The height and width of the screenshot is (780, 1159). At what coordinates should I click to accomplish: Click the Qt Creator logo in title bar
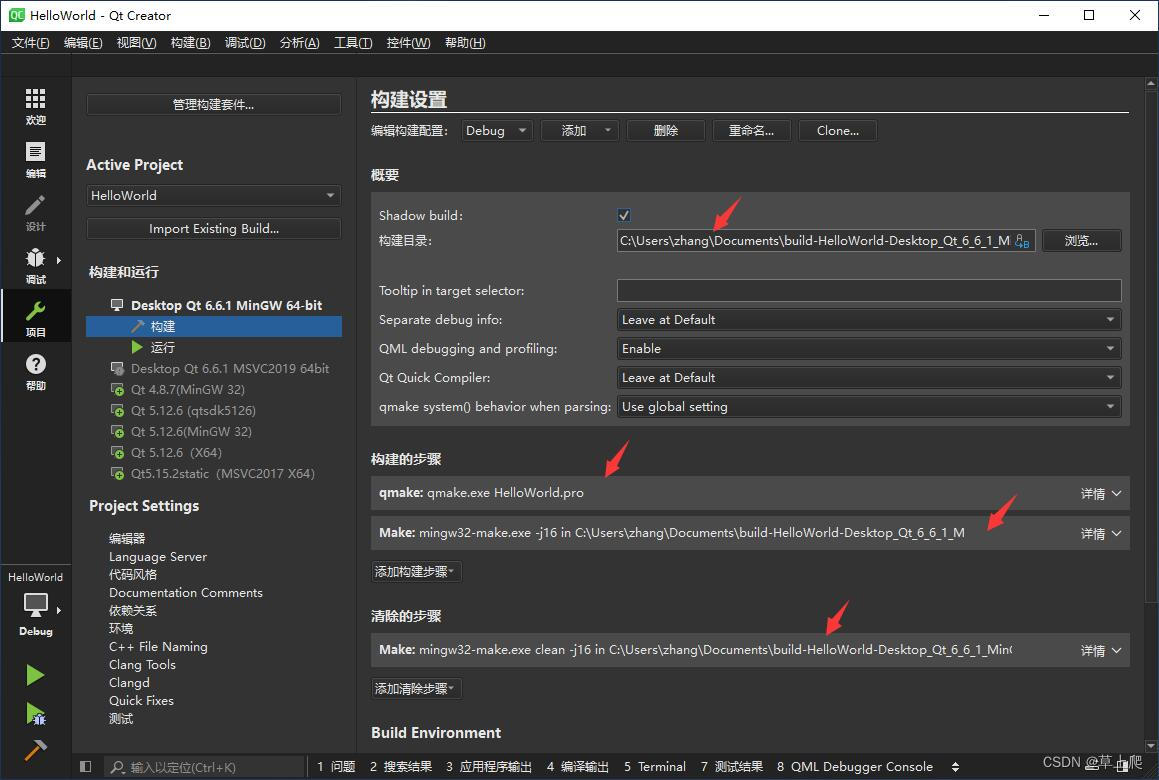(x=16, y=15)
